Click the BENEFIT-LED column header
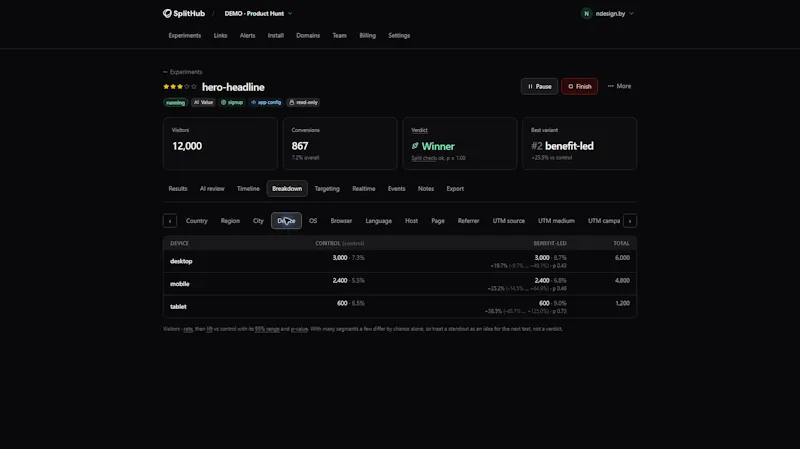This screenshot has width=800, height=449. pyautogui.click(x=549, y=243)
